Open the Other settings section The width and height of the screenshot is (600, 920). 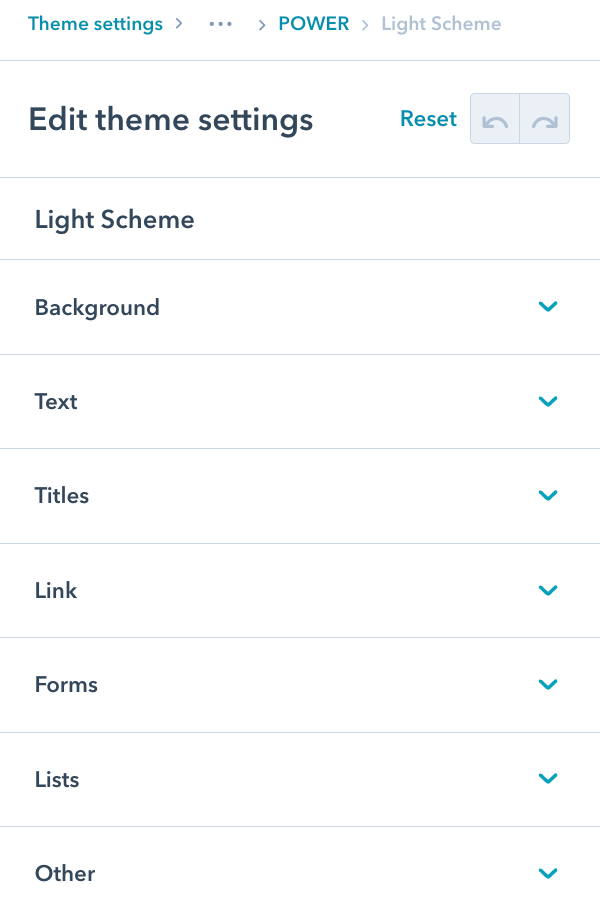pyautogui.click(x=548, y=873)
